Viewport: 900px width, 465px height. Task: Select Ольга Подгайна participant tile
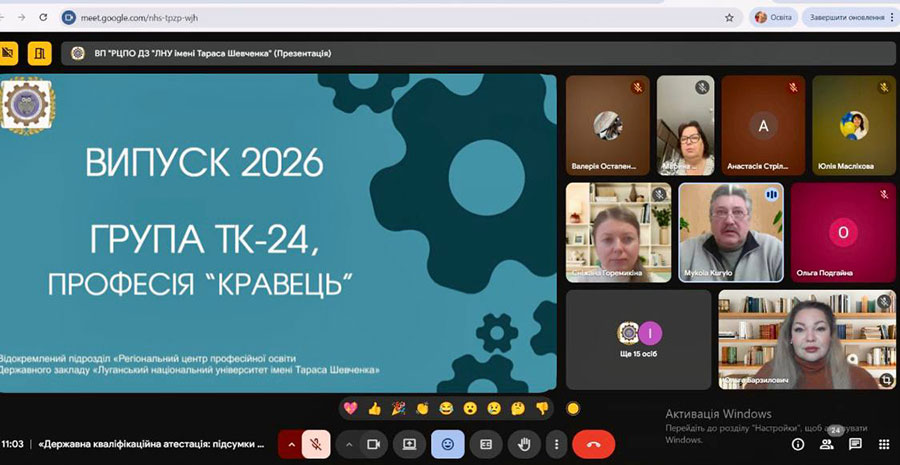843,232
